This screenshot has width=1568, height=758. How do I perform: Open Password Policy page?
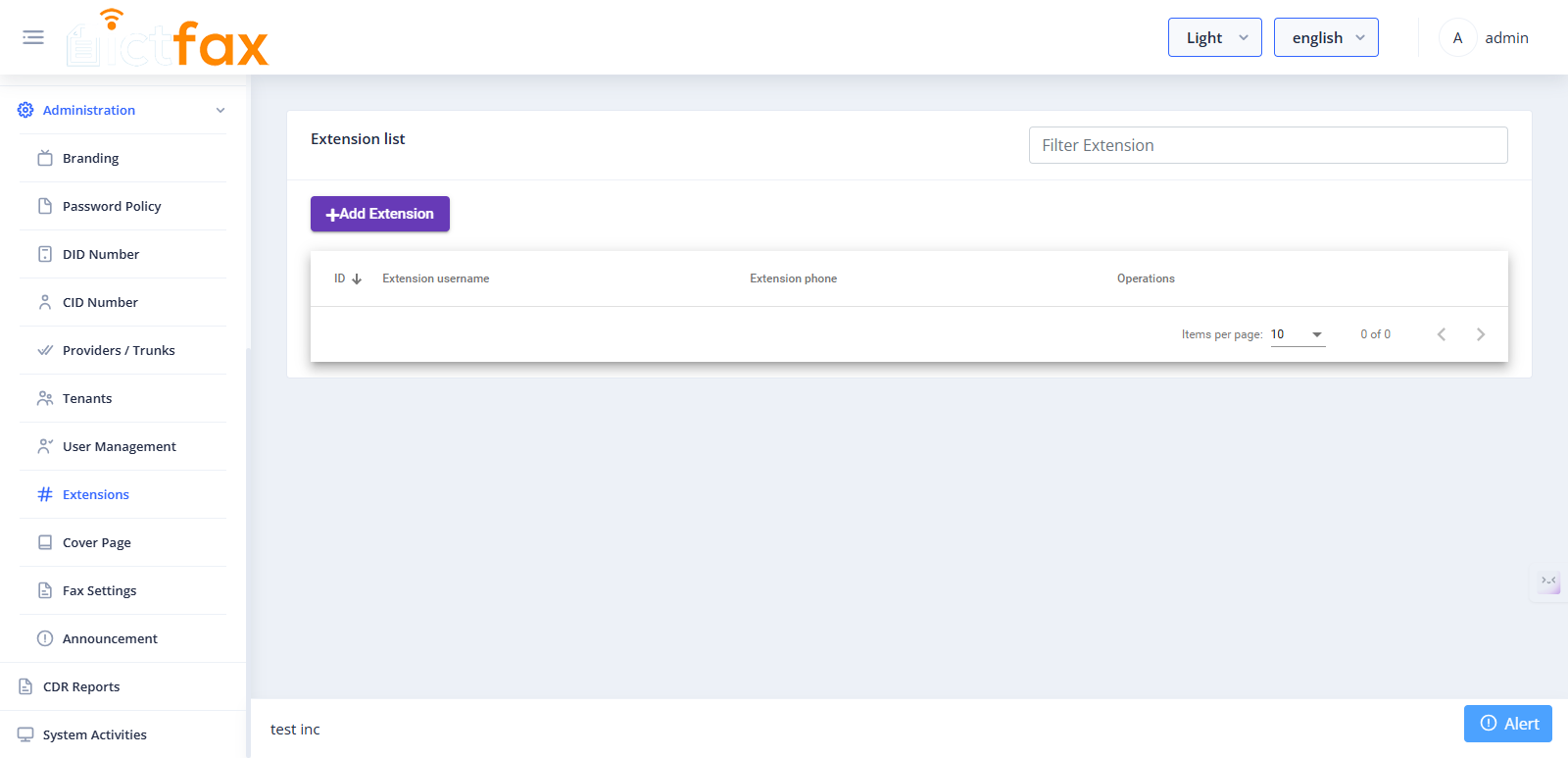click(123, 206)
